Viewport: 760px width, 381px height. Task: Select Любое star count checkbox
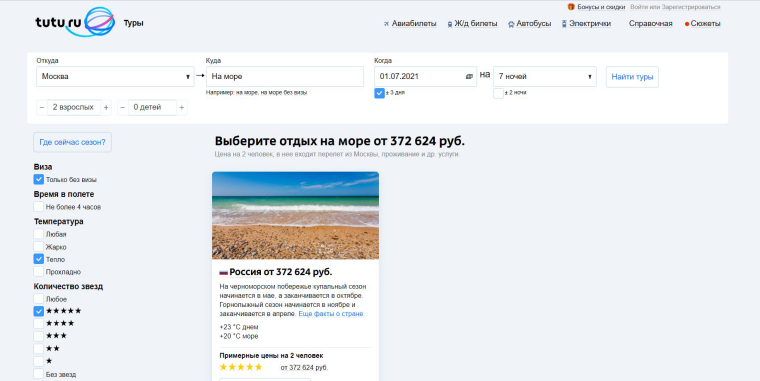39,299
